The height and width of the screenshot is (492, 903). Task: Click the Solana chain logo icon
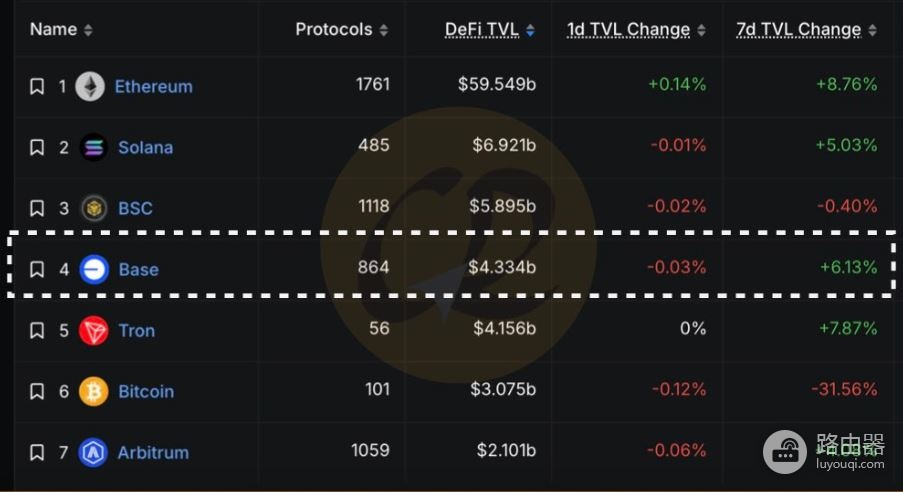[x=93, y=147]
